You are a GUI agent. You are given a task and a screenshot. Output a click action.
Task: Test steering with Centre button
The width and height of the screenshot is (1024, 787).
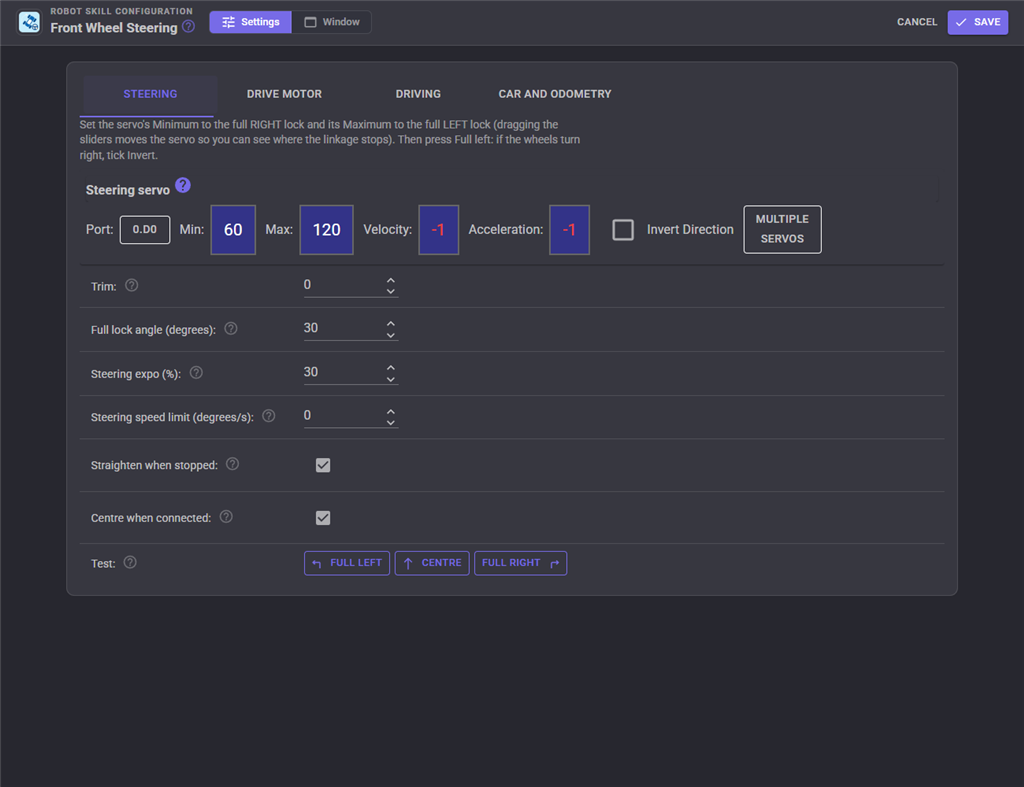432,563
